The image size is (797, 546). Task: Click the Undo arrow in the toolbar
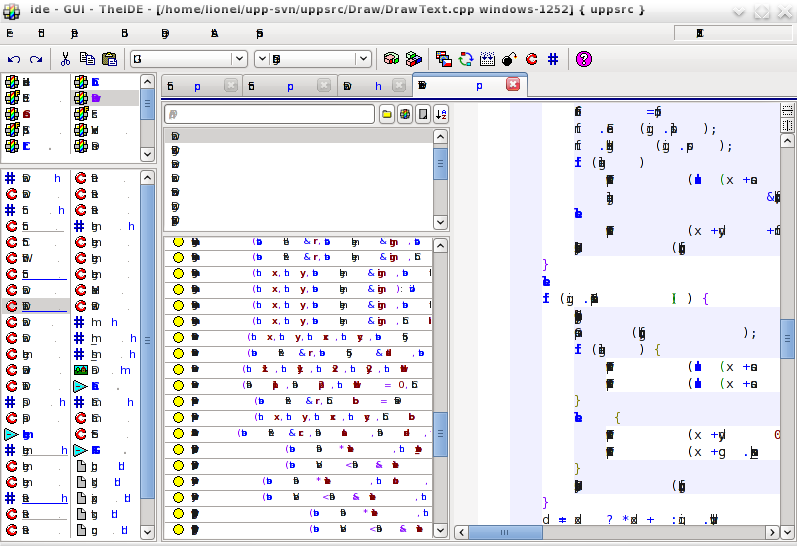click(x=14, y=59)
